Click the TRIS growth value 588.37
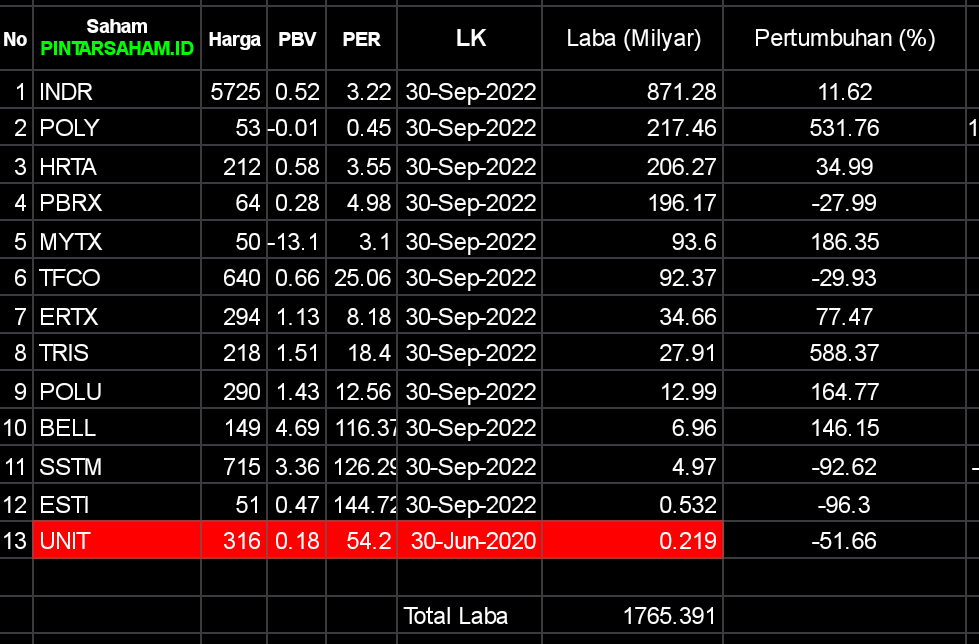This screenshot has height=644, width=979. (x=844, y=353)
